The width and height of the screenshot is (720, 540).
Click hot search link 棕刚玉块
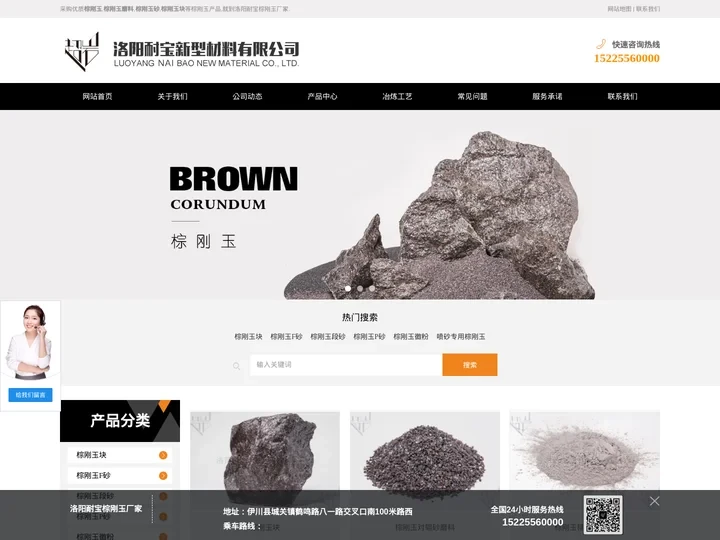click(x=248, y=337)
